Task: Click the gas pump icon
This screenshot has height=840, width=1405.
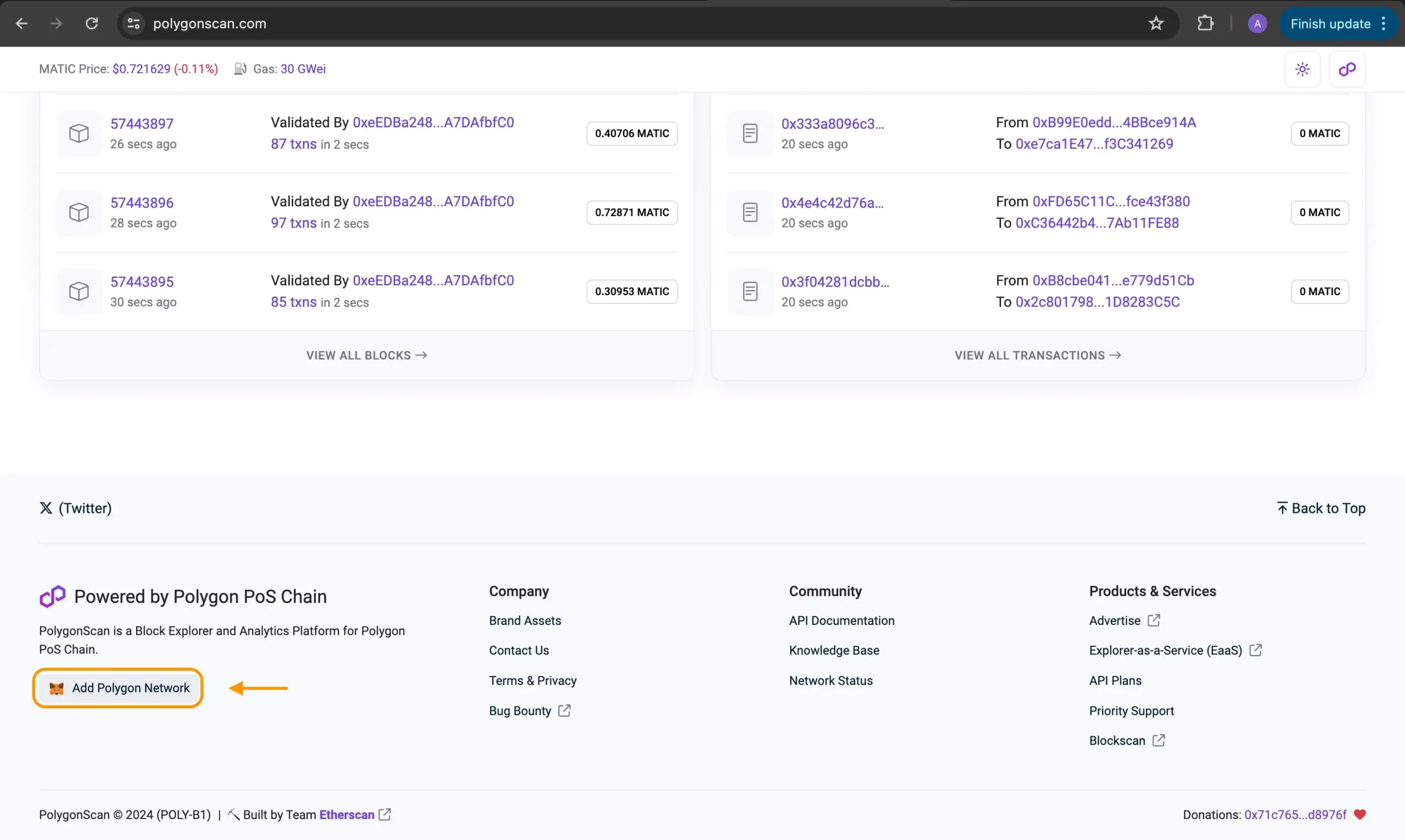Action: click(x=240, y=69)
